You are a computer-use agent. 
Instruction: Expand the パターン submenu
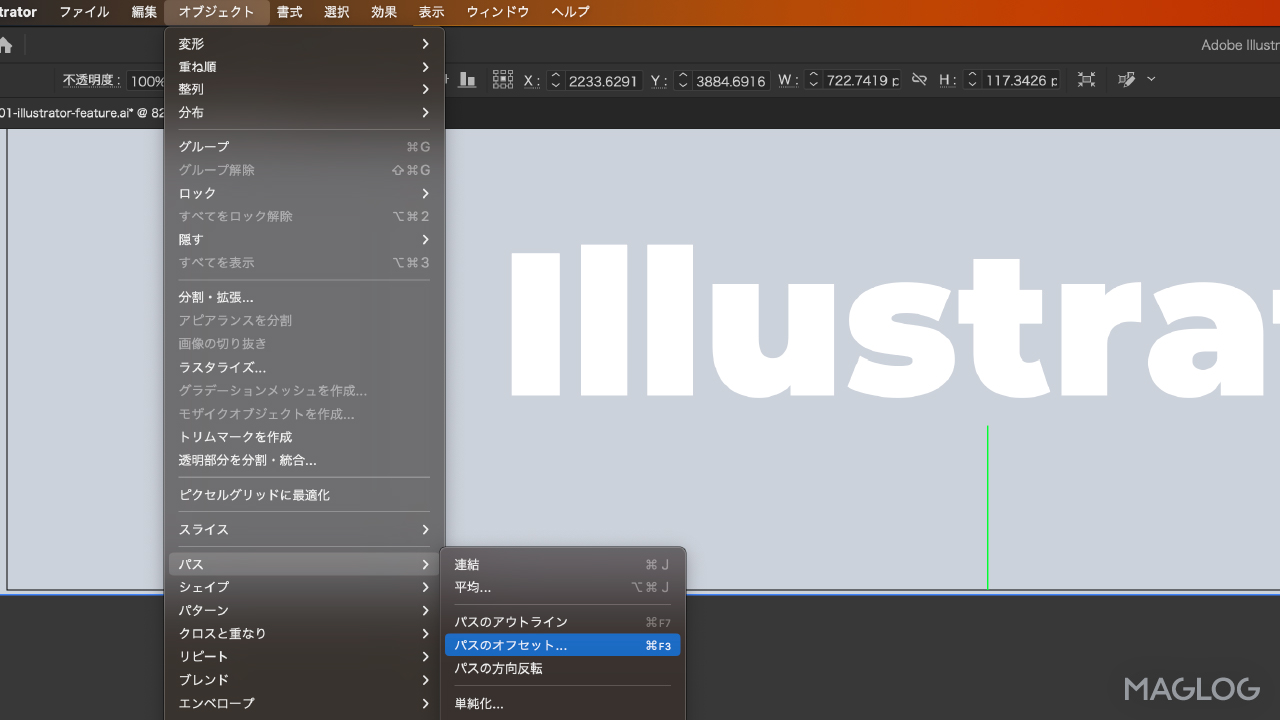click(425, 610)
